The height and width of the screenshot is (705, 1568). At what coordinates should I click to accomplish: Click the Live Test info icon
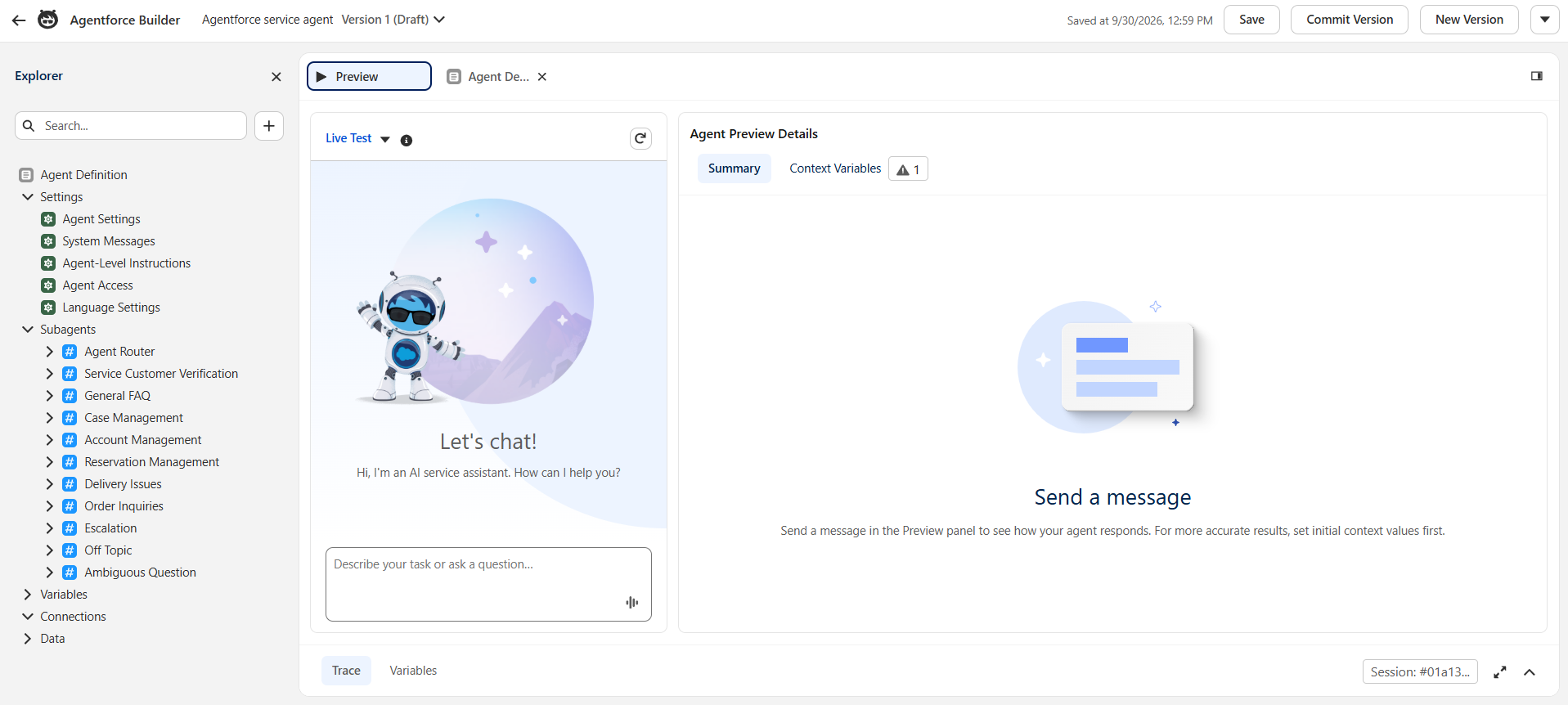pos(407,140)
